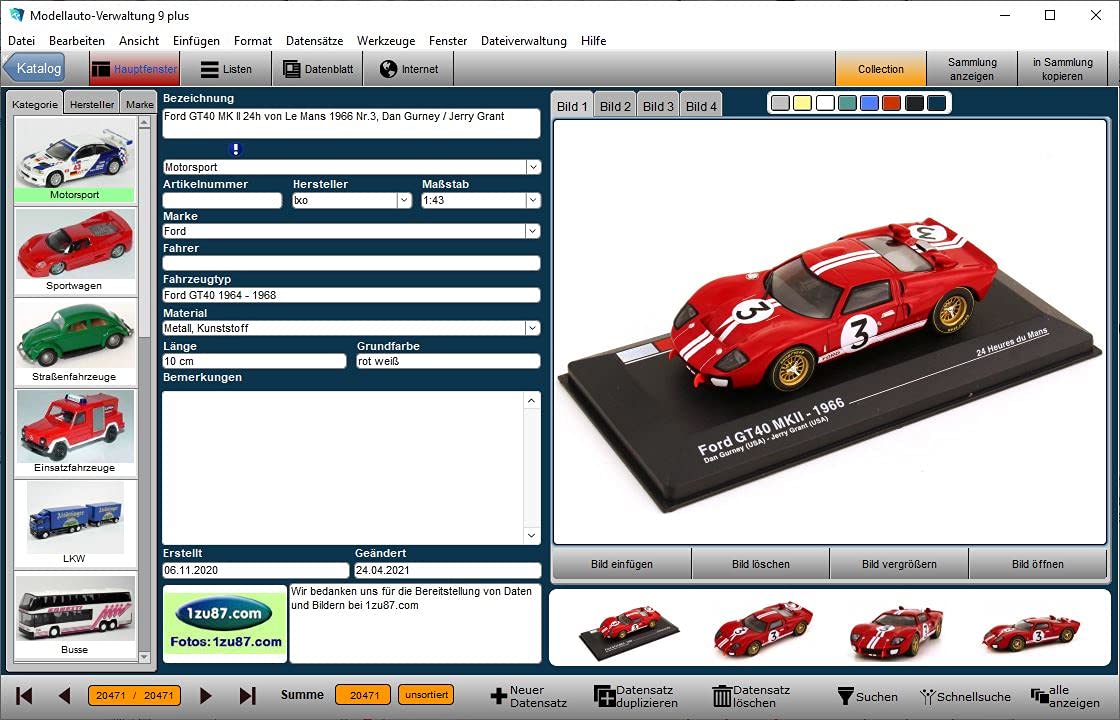Image resolution: width=1120 pixels, height=720 pixels.
Task: Click the Bemerkungen text area
Action: [344, 468]
